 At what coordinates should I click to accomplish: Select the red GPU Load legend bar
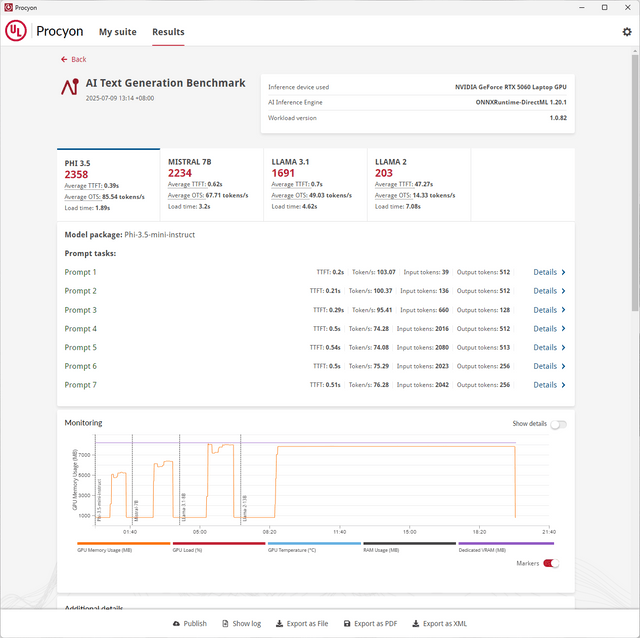coord(219,543)
